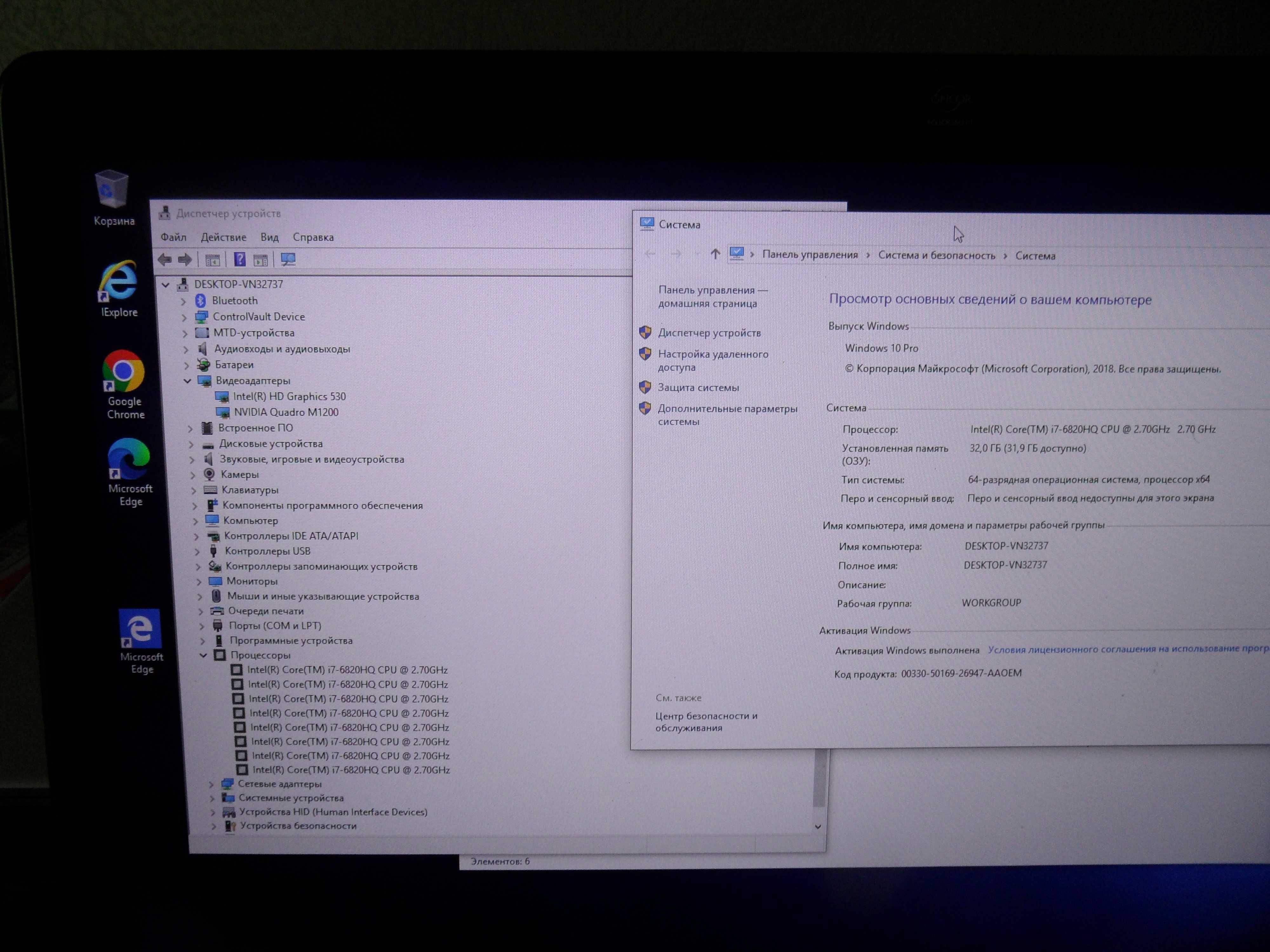Click the Device Manager vertical scrollbar thumb
Screen dimensions: 1270x952
(x=820, y=777)
